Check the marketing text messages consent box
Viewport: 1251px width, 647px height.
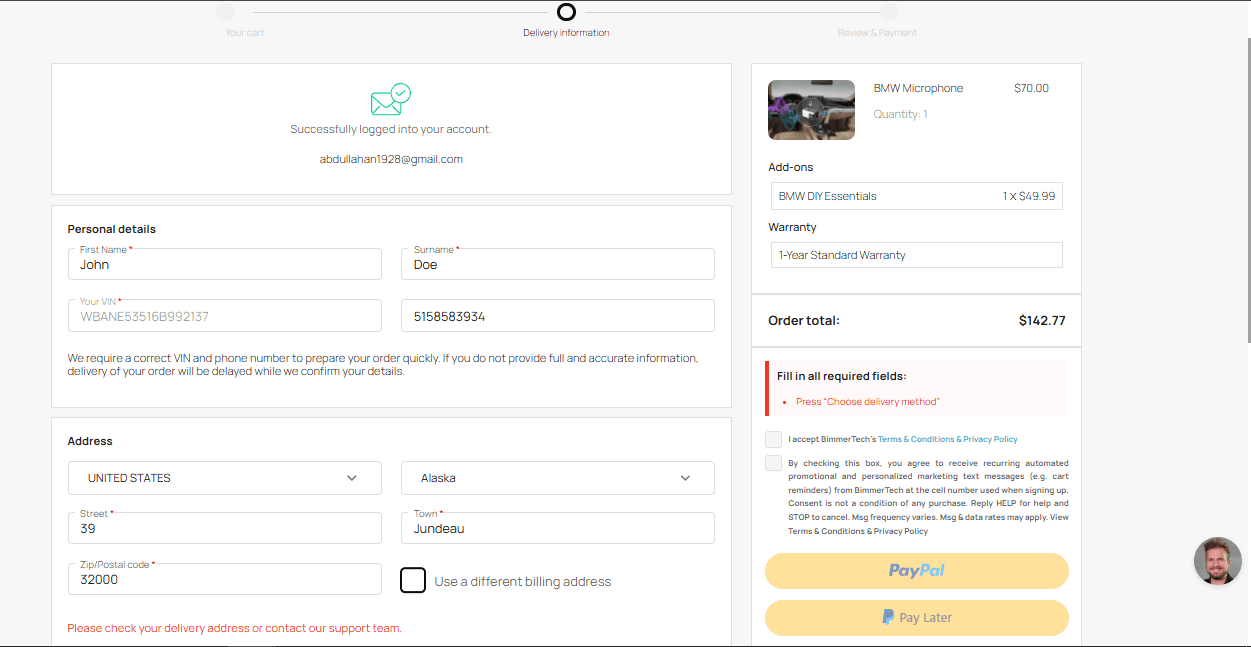click(x=774, y=463)
